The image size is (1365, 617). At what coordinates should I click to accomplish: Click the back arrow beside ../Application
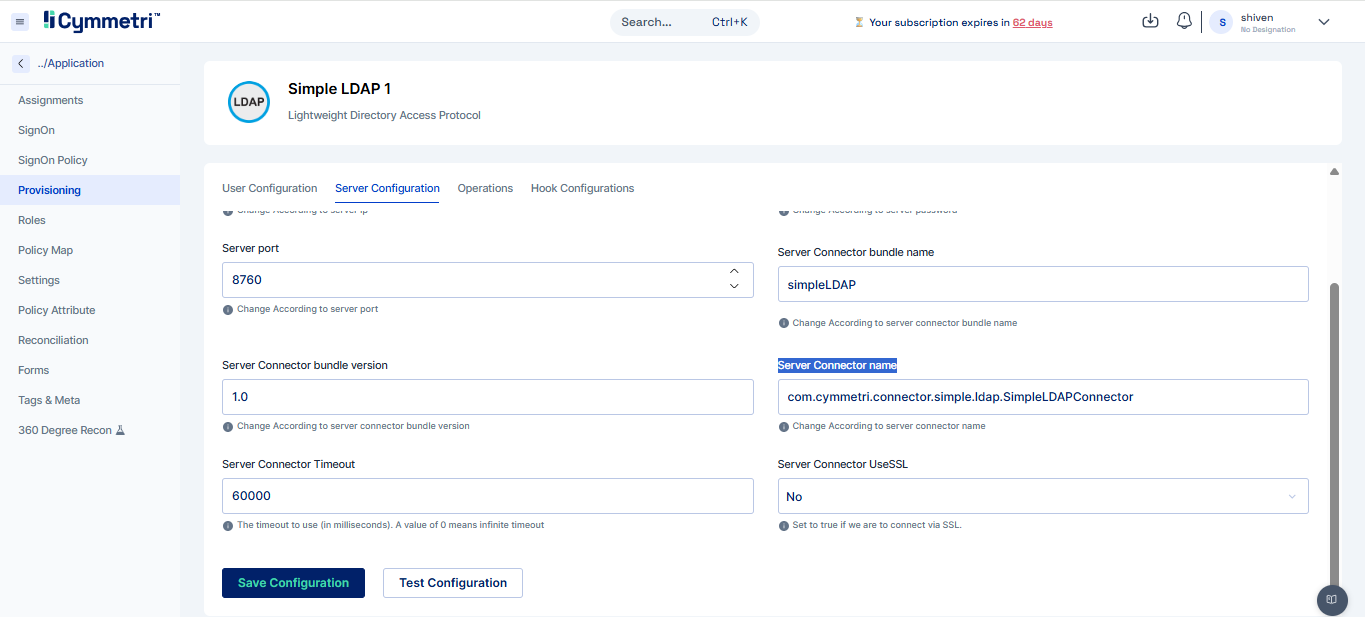(x=21, y=63)
